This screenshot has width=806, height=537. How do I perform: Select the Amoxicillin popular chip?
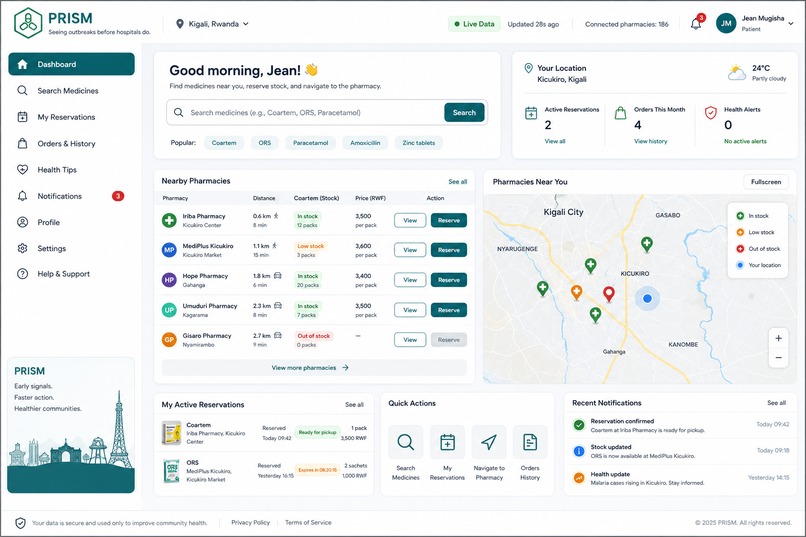365,143
